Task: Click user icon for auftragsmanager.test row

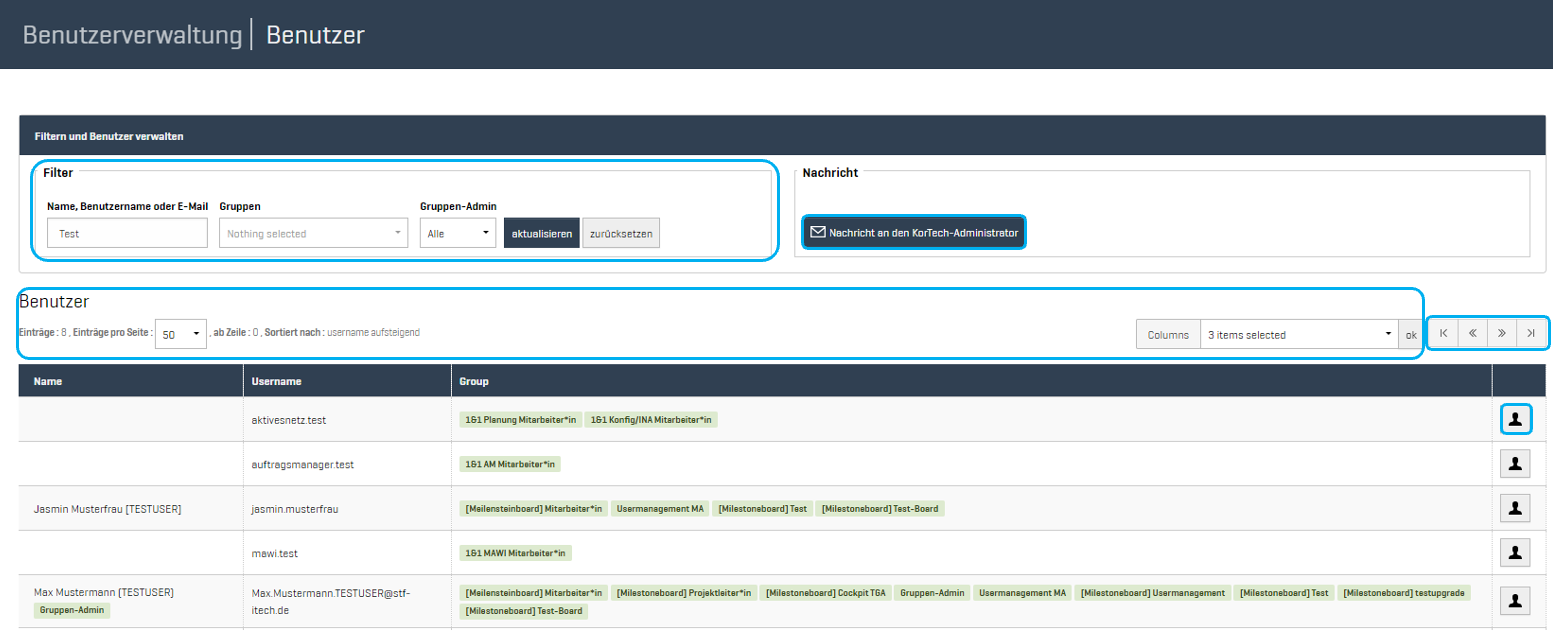Action: pos(1515,464)
